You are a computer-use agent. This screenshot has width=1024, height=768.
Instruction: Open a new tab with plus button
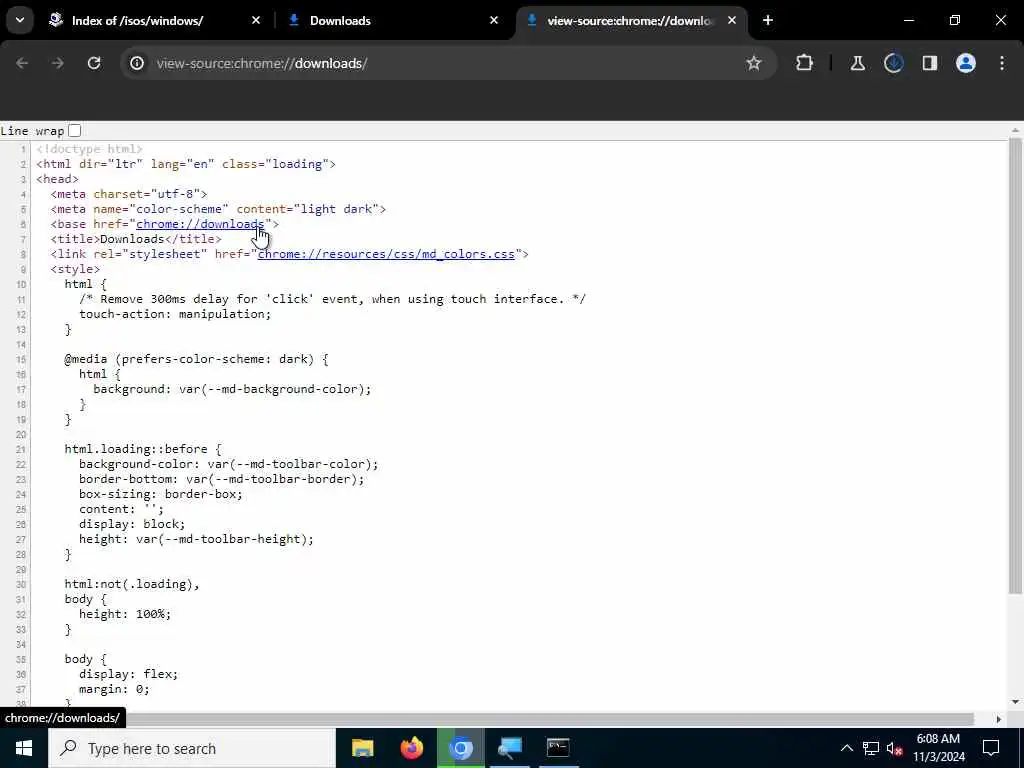(768, 20)
